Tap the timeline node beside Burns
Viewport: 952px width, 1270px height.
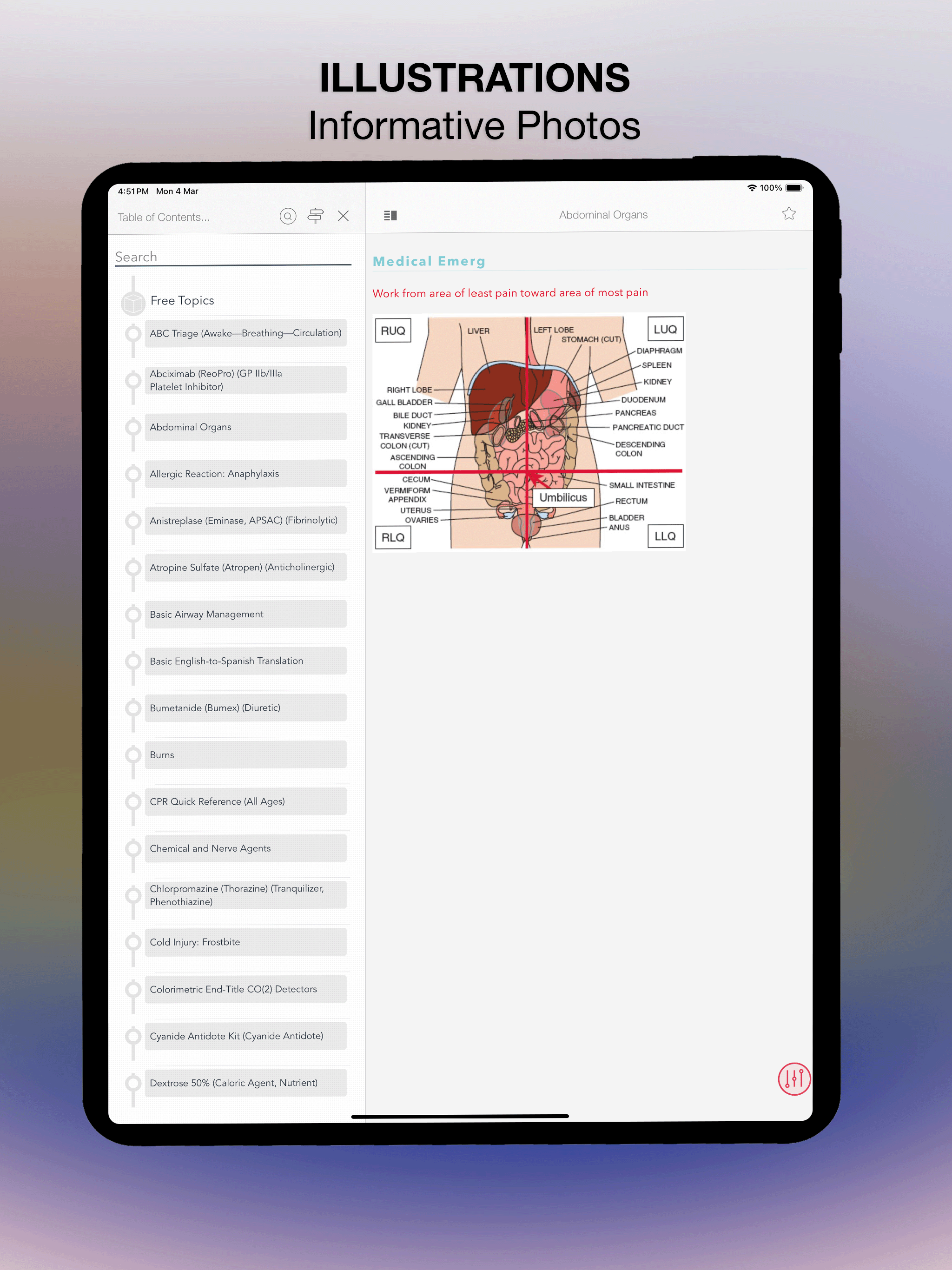click(133, 754)
